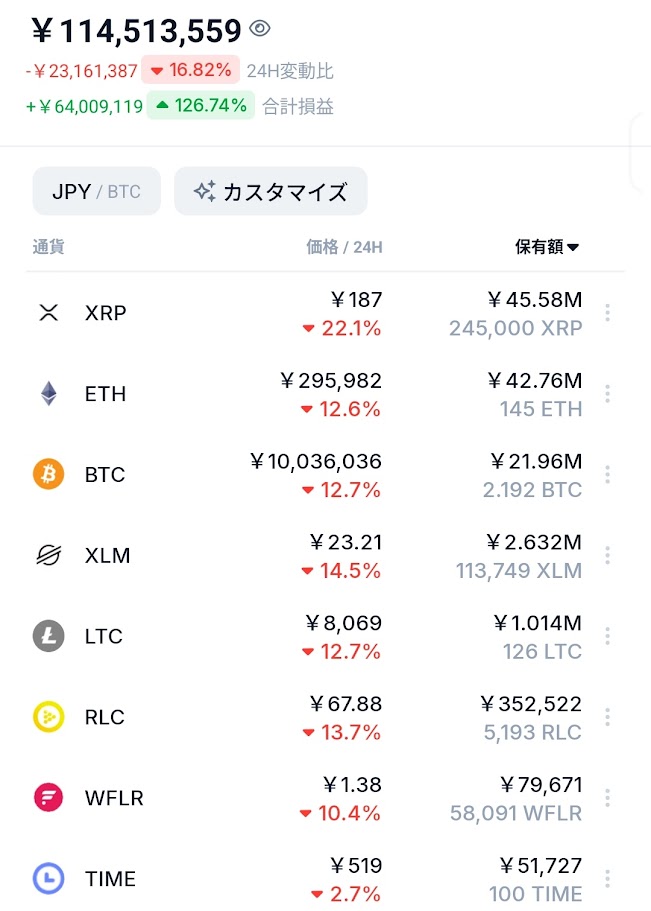Toggle balance visibility eye icon
This screenshot has width=651, height=911.
point(260,29)
